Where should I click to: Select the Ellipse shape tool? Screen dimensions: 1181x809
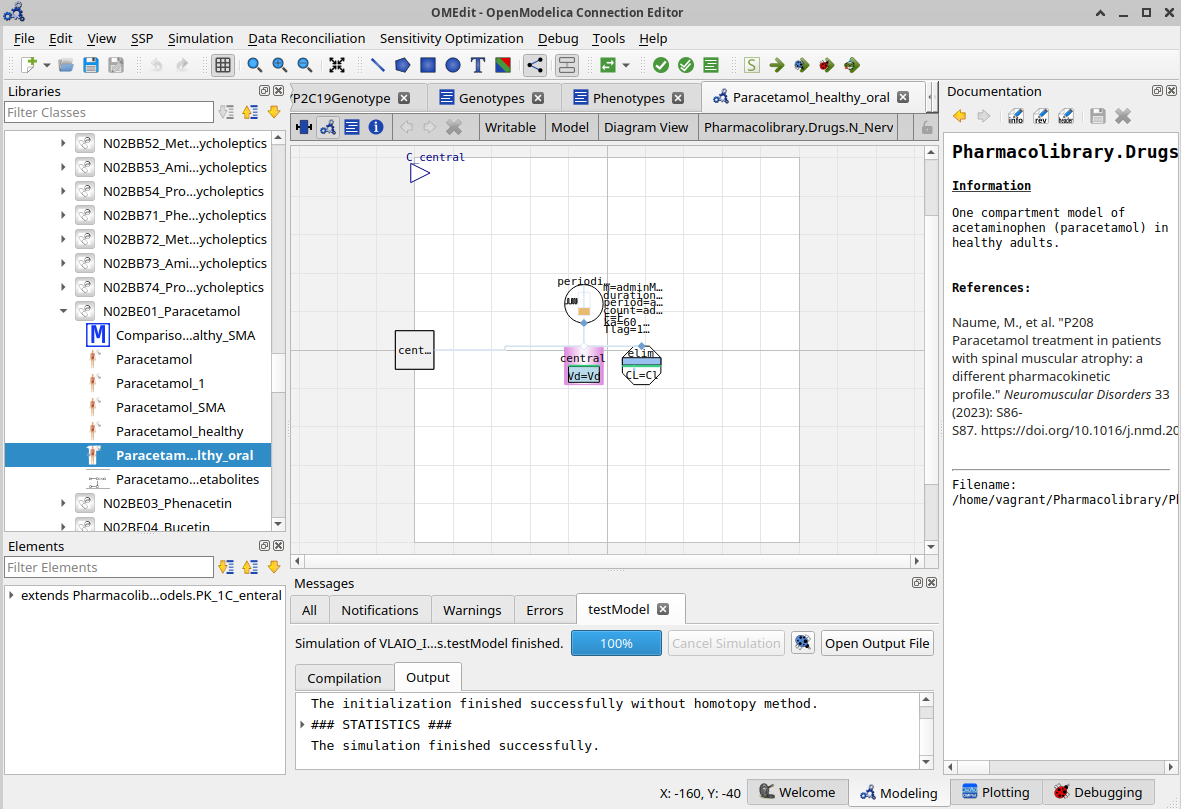pyautogui.click(x=453, y=65)
